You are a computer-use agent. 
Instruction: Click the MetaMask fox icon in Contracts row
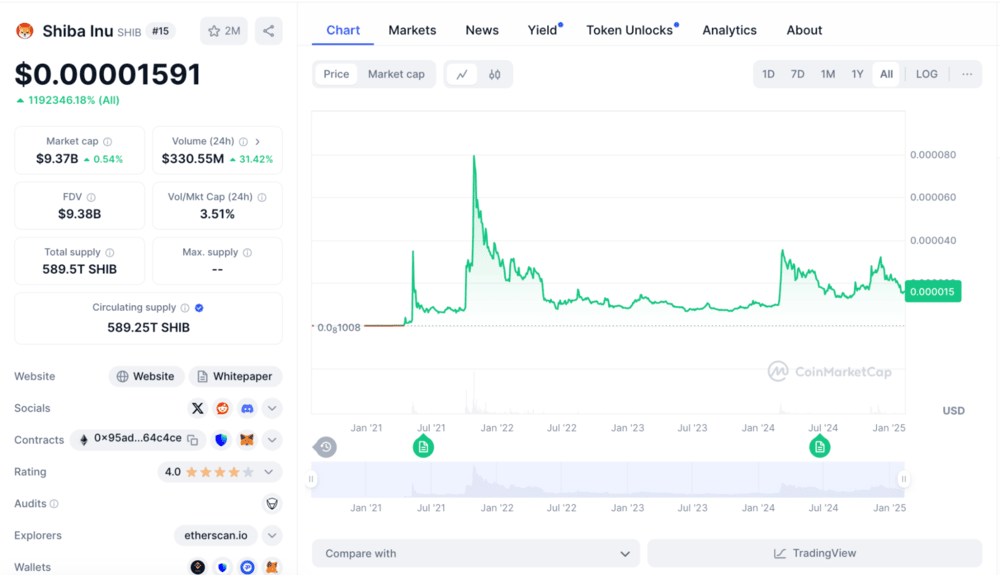click(246, 440)
